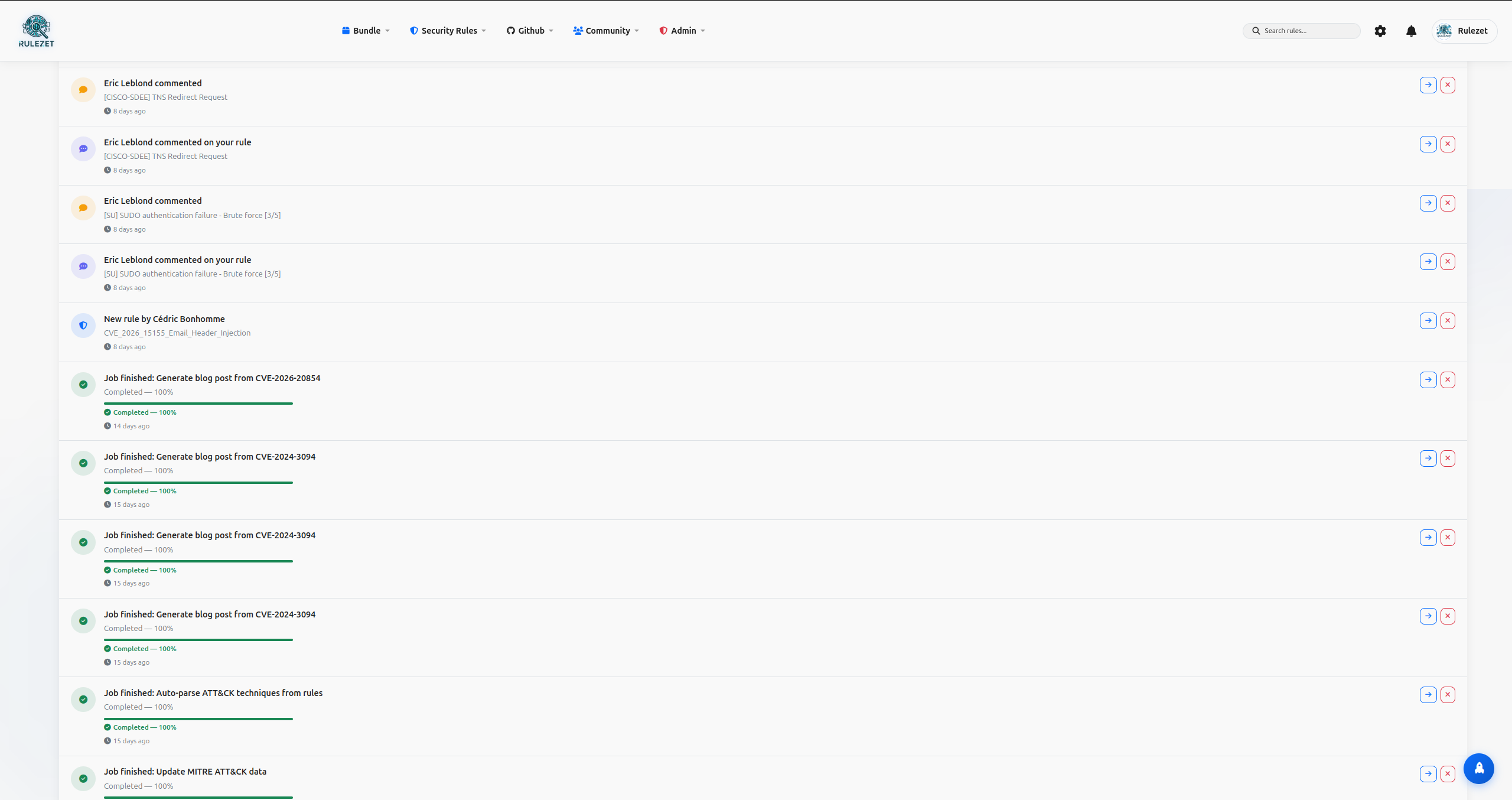Screen dimensions: 1512x800
Task: Open arrow for 'commented on your rule' SUDO notification
Action: (x=1428, y=262)
